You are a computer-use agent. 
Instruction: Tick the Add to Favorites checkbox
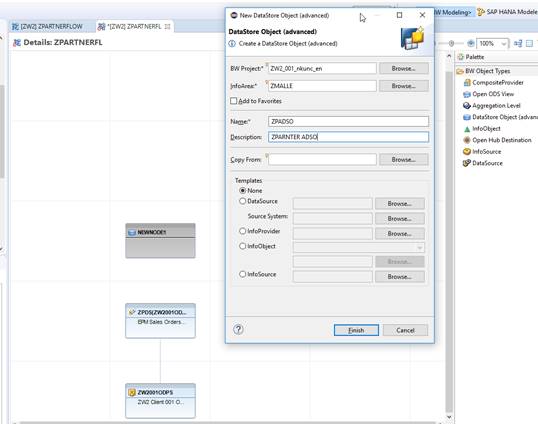tap(234, 101)
